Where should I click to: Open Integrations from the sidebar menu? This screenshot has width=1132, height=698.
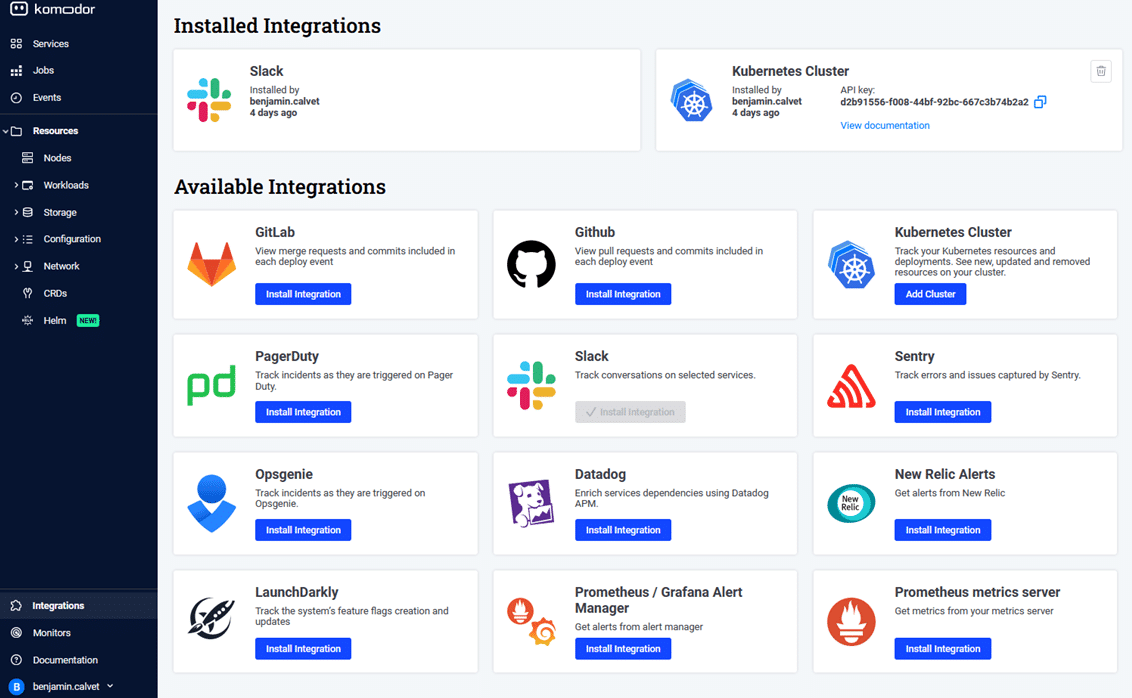coord(57,605)
